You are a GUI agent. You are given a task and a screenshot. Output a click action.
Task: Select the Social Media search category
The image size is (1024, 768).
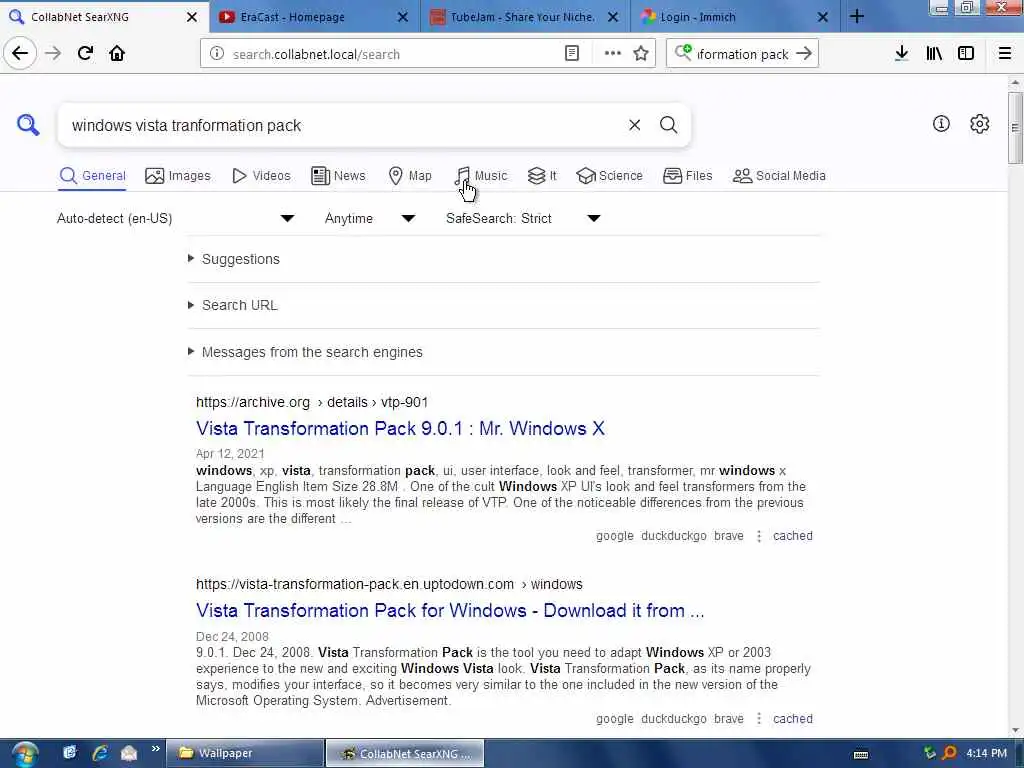click(x=779, y=176)
